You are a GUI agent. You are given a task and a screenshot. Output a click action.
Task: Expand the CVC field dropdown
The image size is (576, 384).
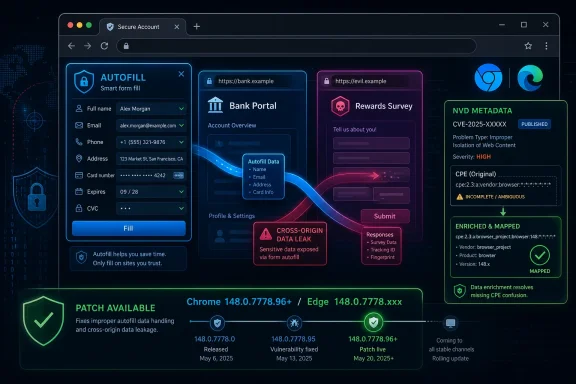(x=181, y=208)
